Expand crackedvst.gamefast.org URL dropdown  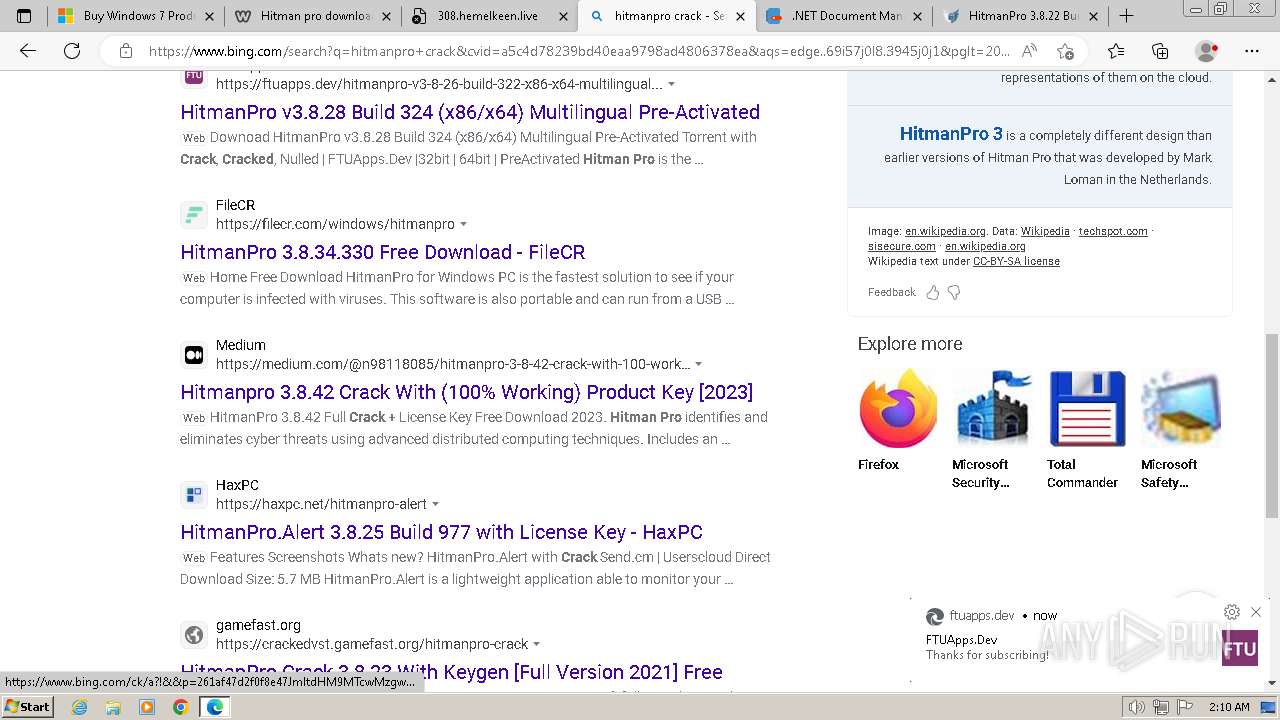click(x=536, y=645)
